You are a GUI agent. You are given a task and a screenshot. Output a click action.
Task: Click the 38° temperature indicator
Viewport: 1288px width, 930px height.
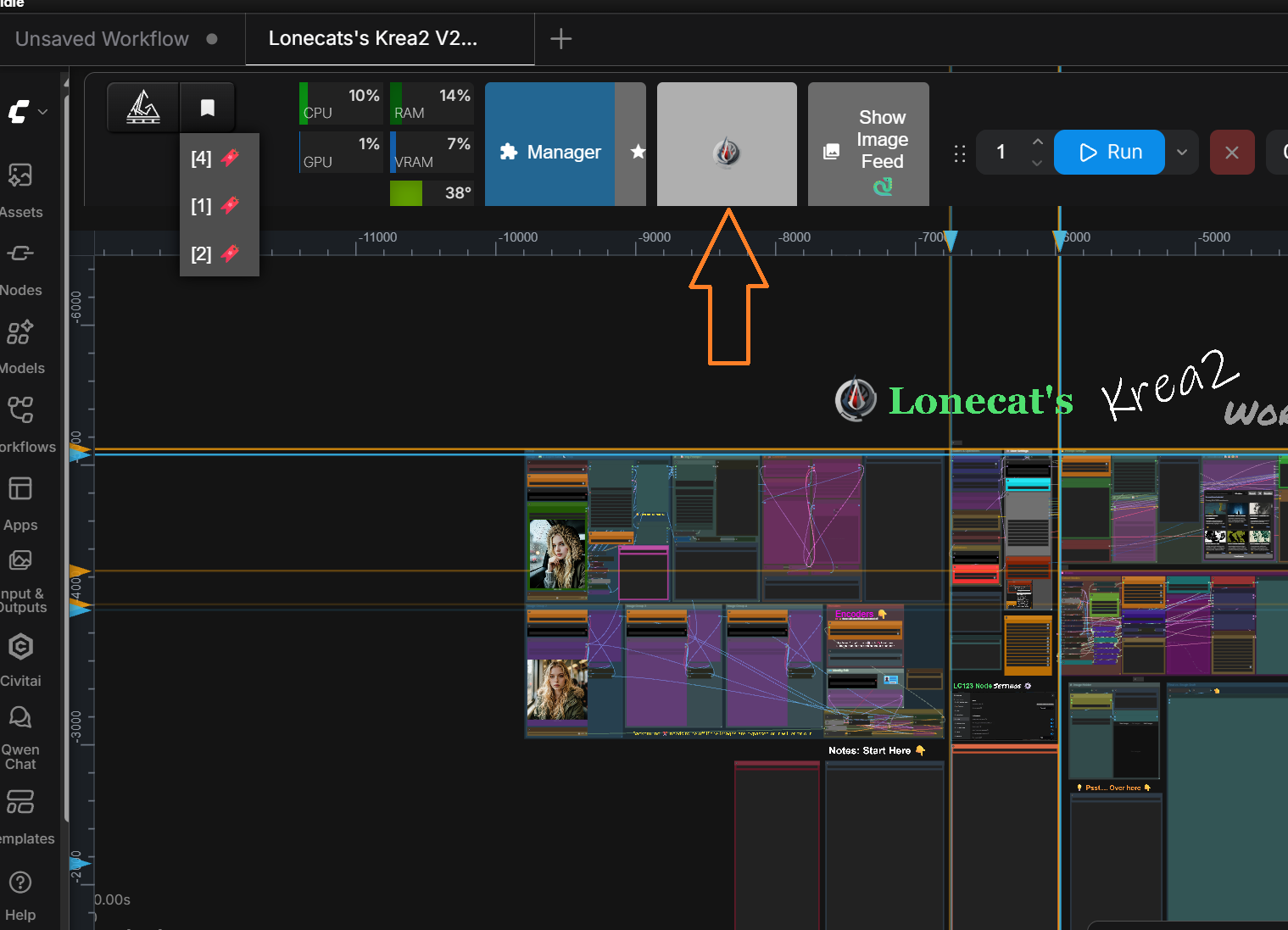(x=432, y=193)
